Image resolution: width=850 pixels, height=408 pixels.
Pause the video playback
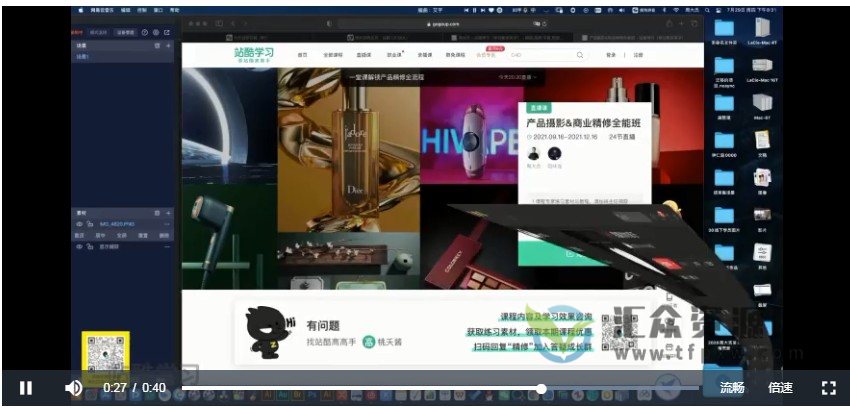[x=25, y=388]
